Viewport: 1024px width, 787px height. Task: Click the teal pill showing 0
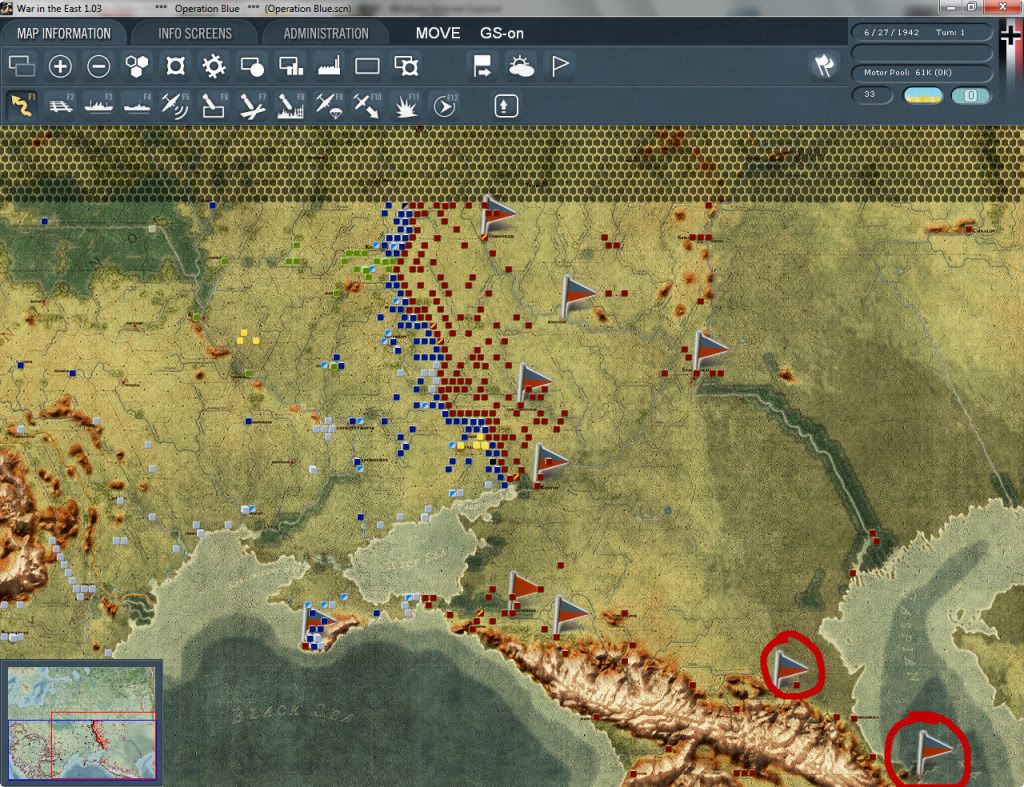pos(971,95)
